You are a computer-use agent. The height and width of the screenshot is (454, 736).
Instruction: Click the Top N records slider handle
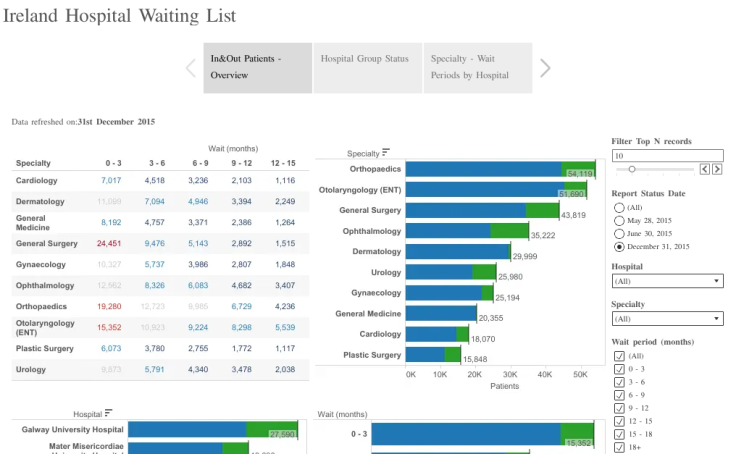tap(632, 169)
